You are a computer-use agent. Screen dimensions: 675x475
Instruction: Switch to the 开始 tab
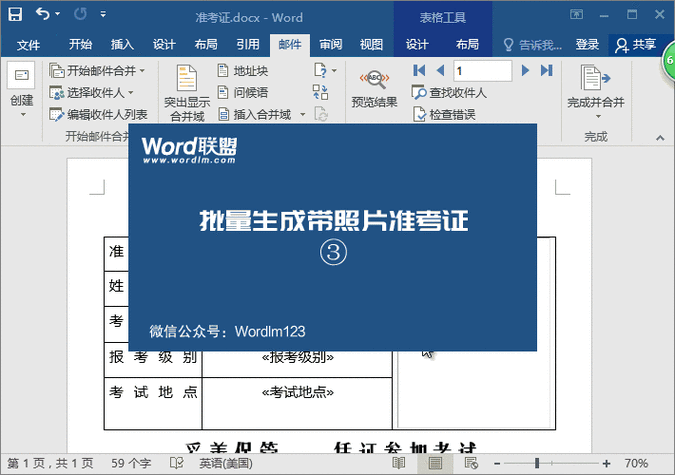click(x=81, y=44)
